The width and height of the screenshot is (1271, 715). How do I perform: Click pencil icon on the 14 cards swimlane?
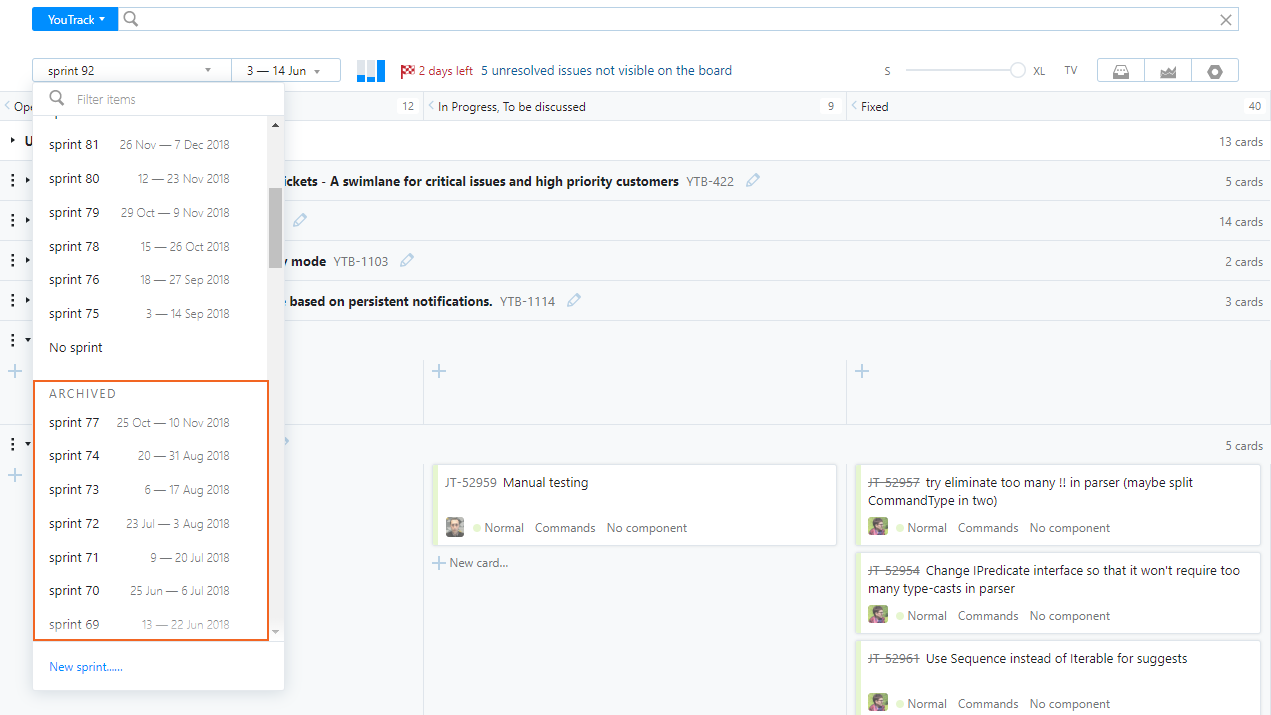coord(300,220)
